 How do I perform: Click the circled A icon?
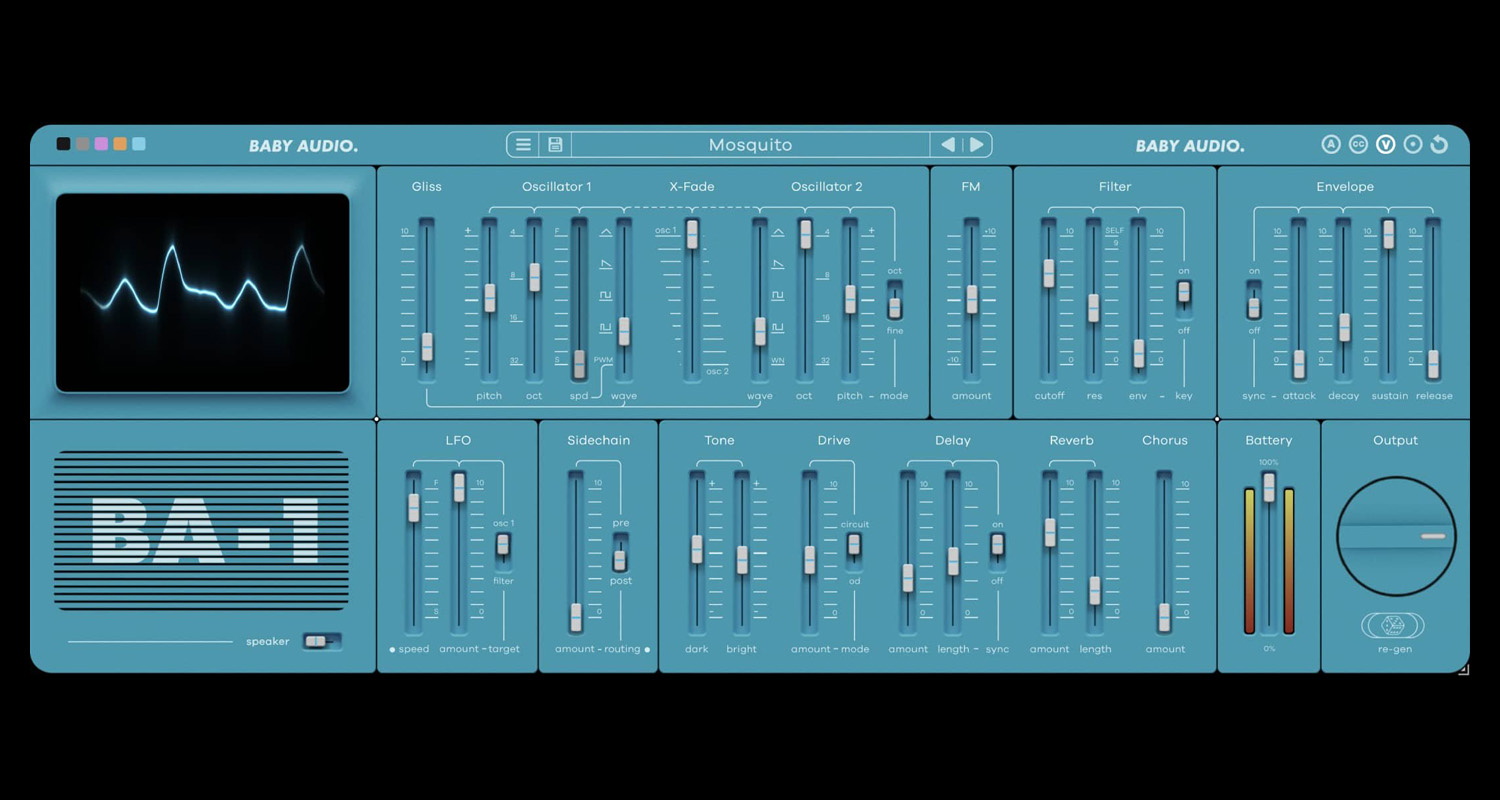coord(1331,144)
